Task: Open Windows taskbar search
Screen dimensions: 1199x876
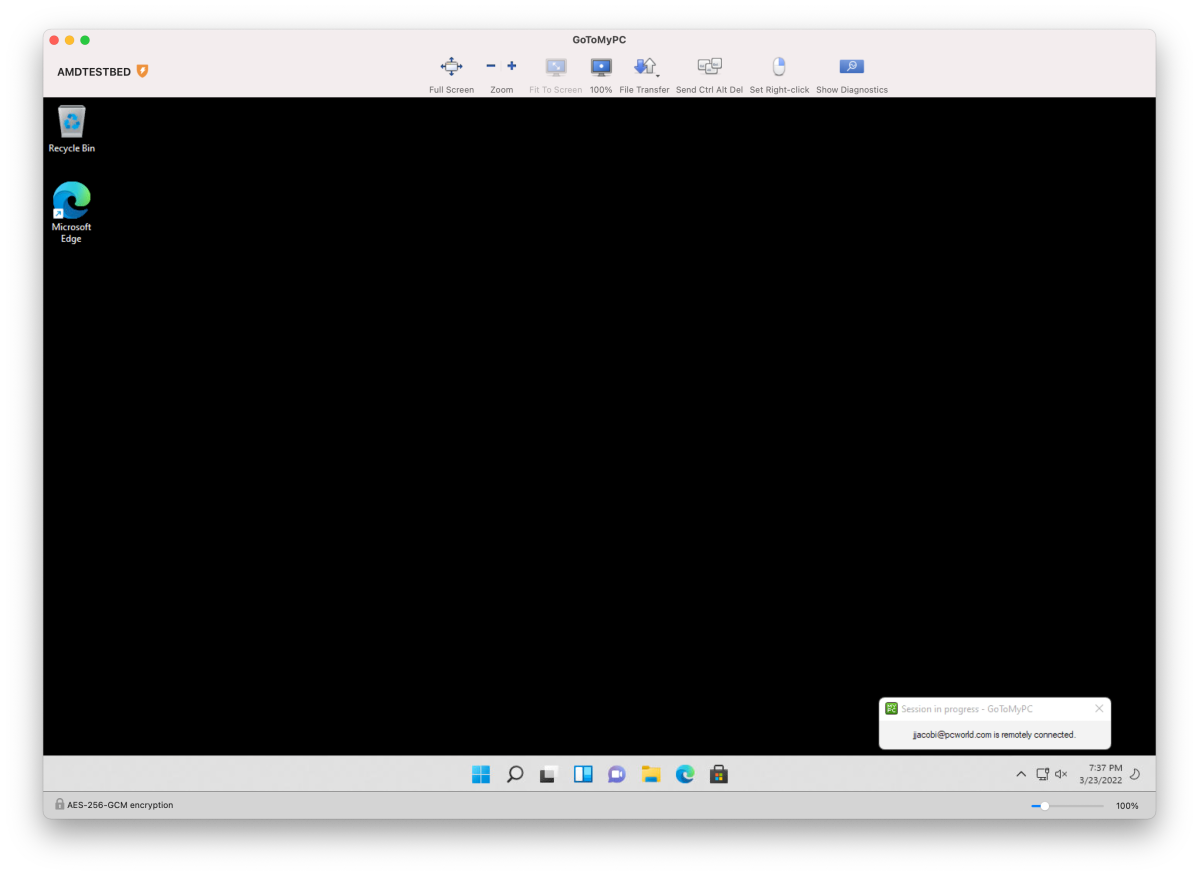Action: (515, 774)
